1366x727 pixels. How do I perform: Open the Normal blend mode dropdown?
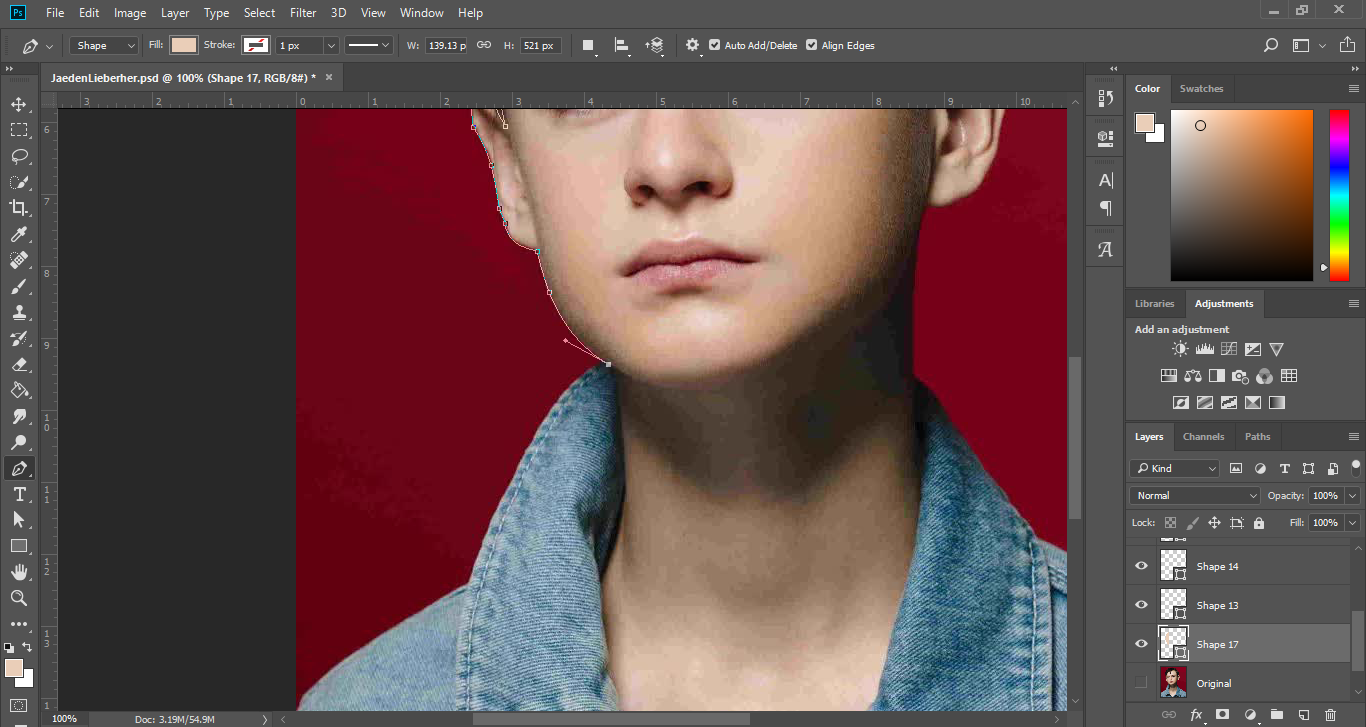pyautogui.click(x=1196, y=495)
